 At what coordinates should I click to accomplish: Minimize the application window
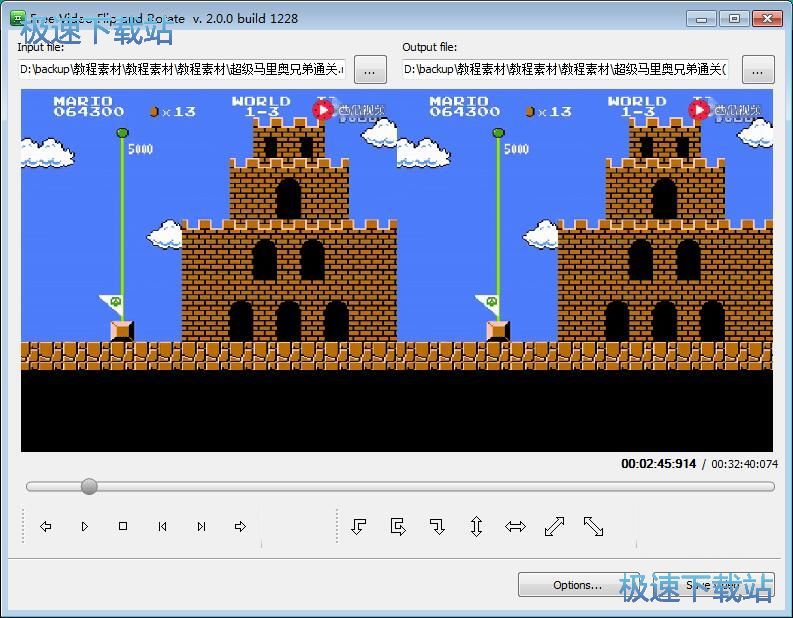(x=701, y=19)
